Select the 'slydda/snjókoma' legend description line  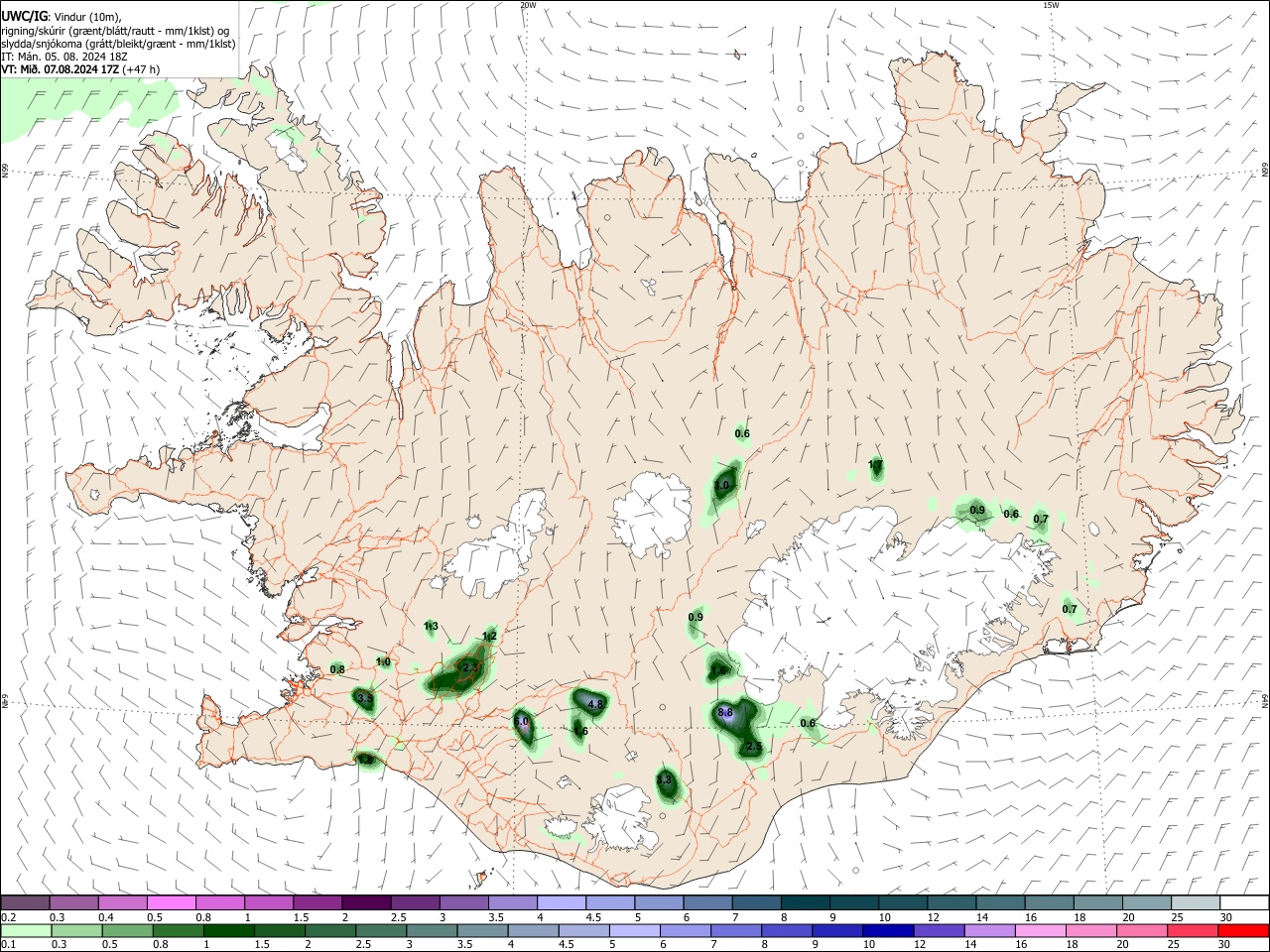click(118, 43)
